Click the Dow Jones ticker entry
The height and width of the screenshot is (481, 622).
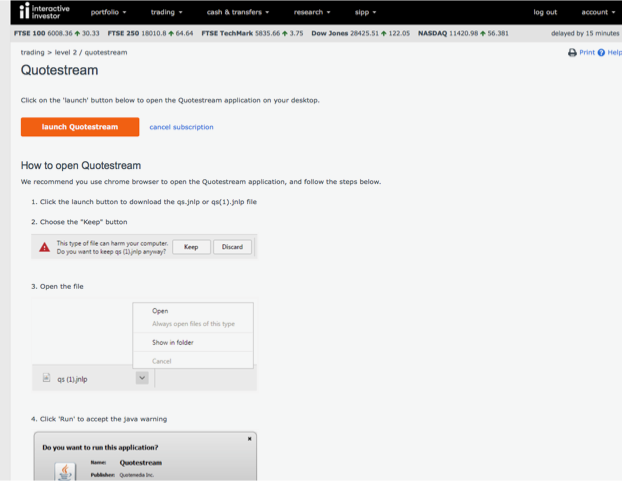pos(361,33)
